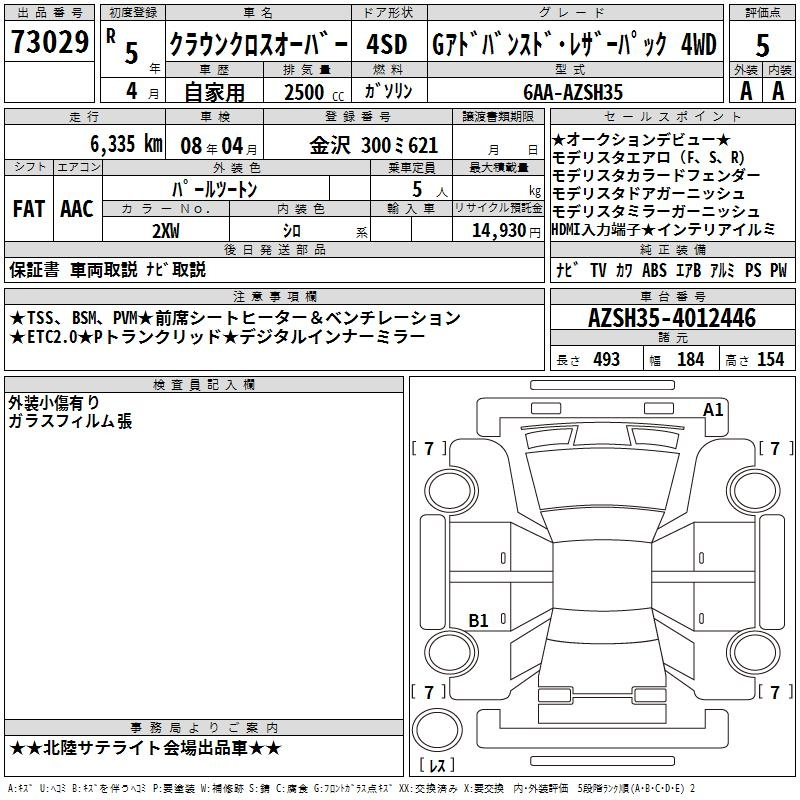Select the bottom-right [7] tire rating

pyautogui.click(x=775, y=691)
